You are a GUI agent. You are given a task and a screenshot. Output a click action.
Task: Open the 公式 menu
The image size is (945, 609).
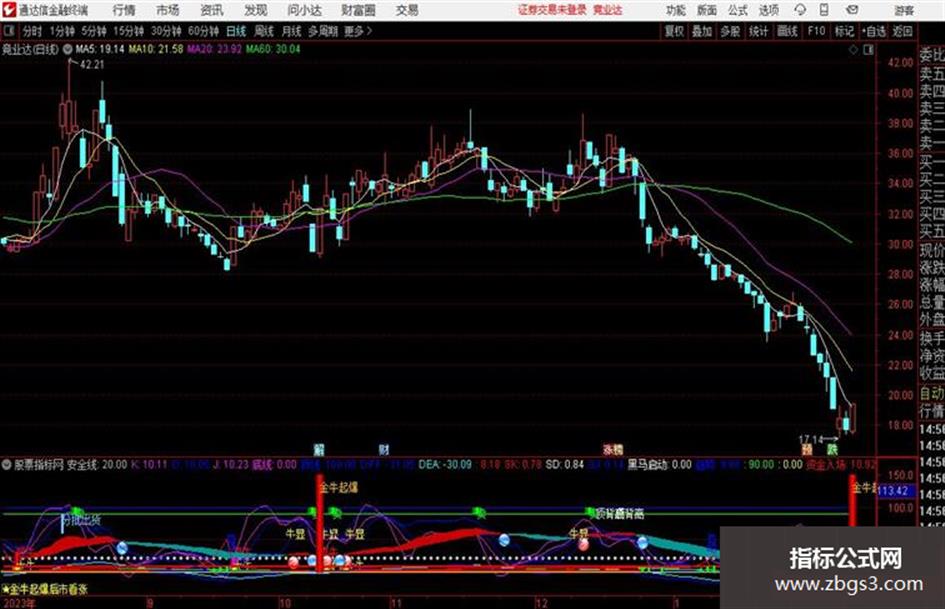point(738,10)
